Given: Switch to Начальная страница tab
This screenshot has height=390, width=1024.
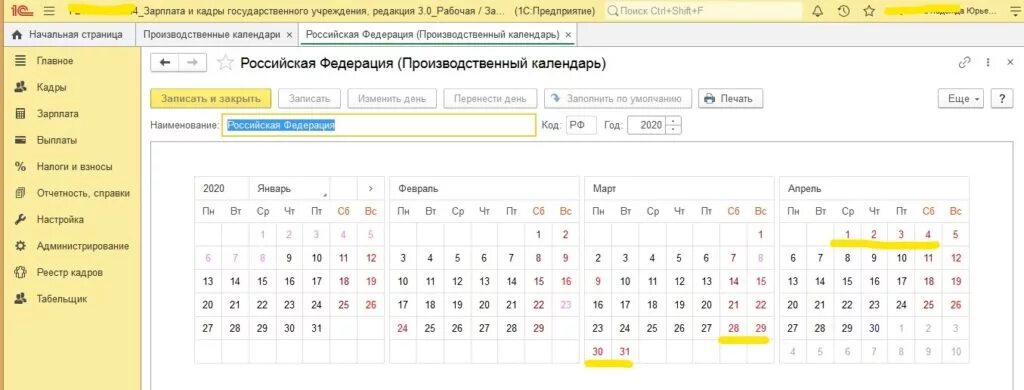Looking at the screenshot, I should click(68, 35).
